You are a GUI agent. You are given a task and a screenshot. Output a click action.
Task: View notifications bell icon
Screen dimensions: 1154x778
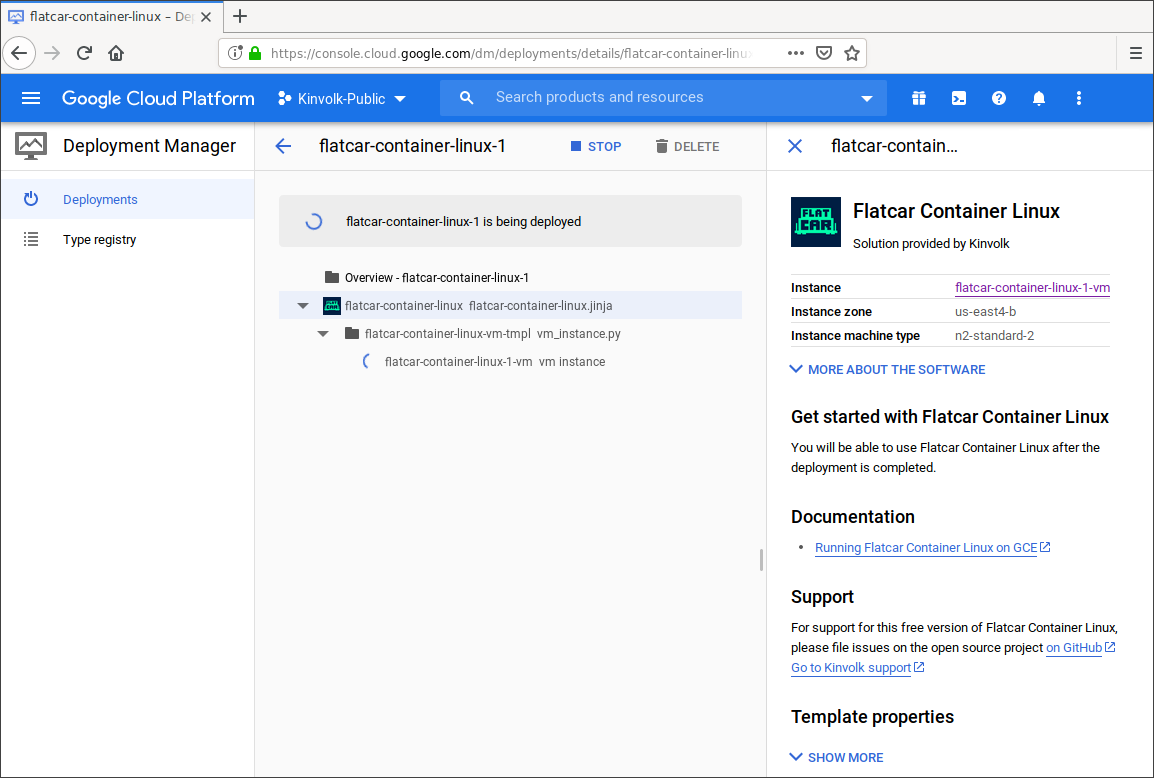click(x=1039, y=98)
